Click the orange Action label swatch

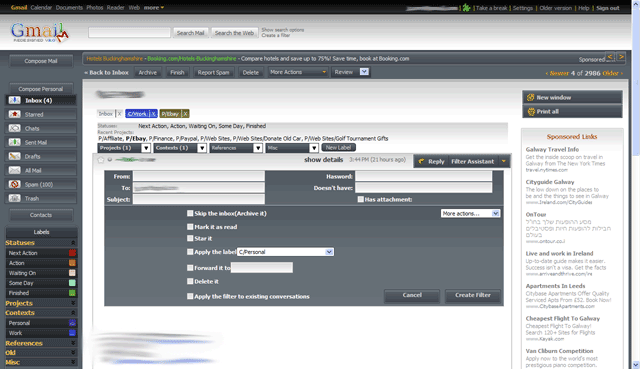tap(72, 263)
